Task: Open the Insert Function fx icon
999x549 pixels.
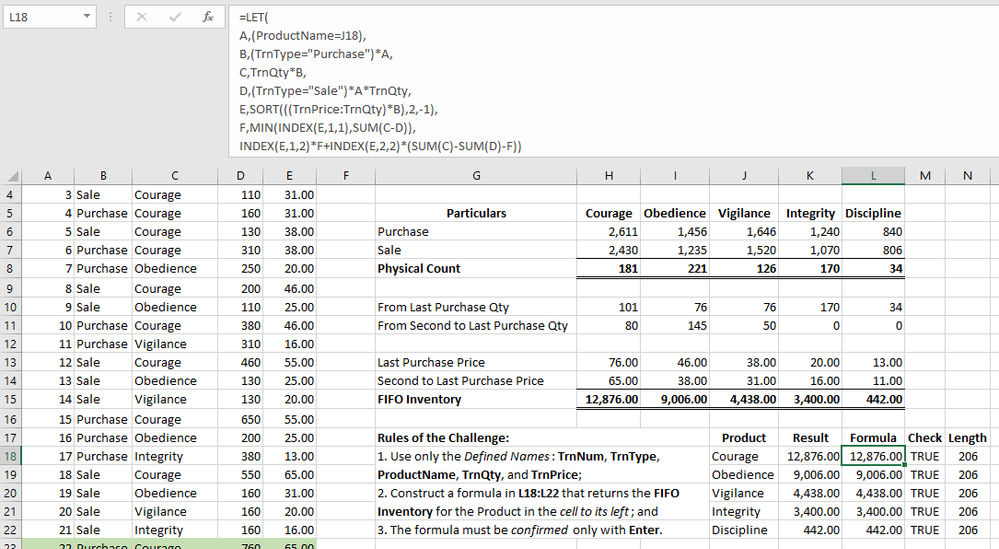Action: (x=208, y=17)
